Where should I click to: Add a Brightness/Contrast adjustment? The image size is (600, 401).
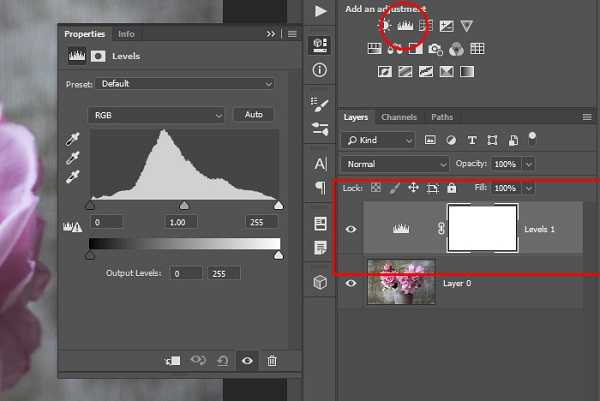(384, 26)
